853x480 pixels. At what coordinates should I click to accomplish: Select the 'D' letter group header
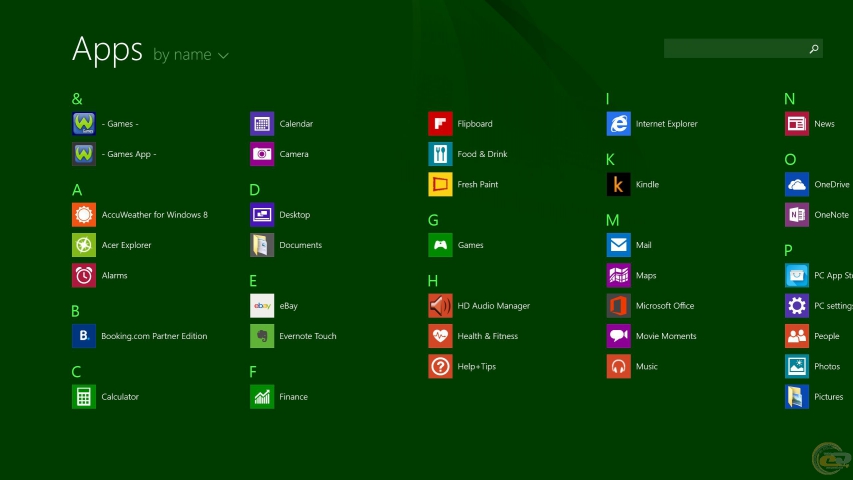point(254,190)
